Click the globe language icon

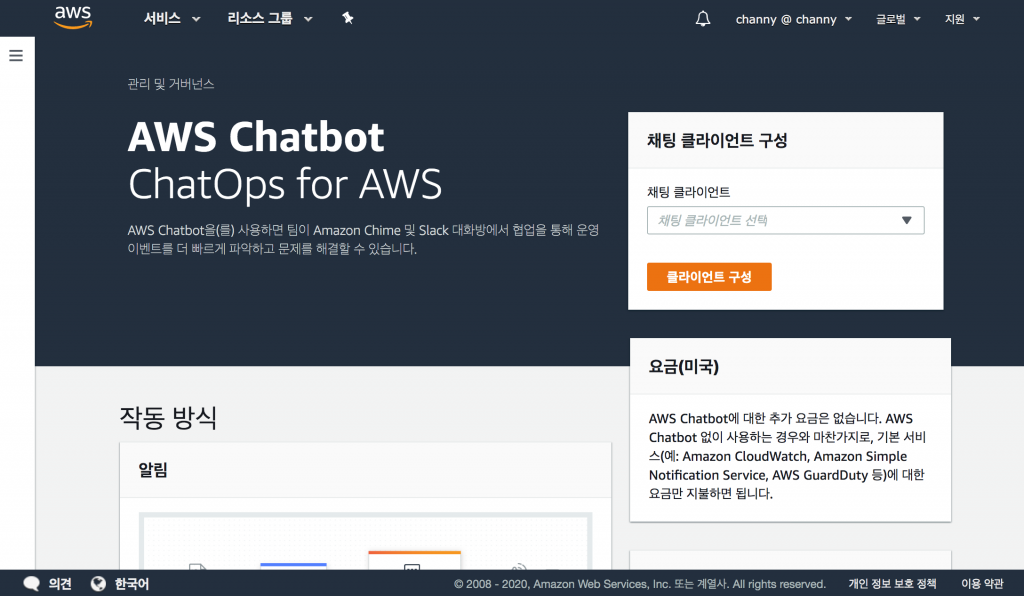[98, 584]
